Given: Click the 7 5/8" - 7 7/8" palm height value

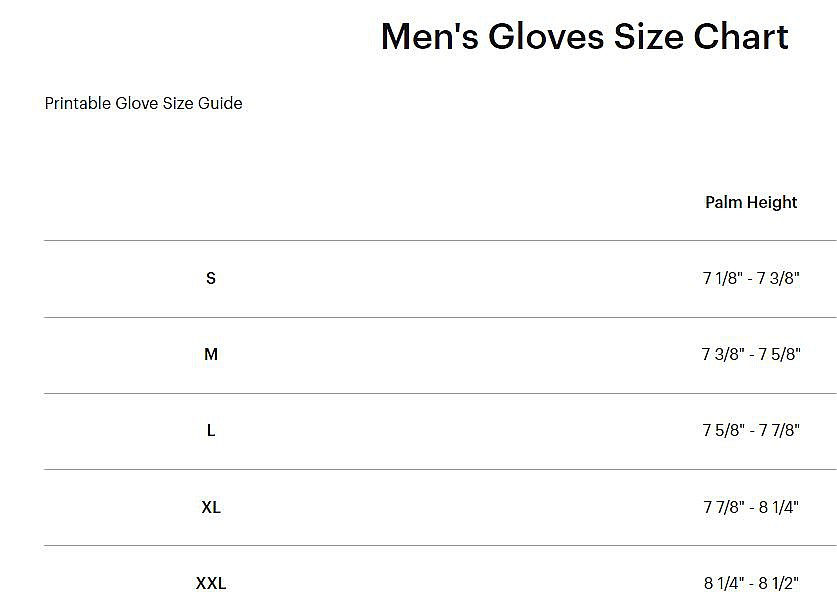Looking at the screenshot, I should point(751,430).
